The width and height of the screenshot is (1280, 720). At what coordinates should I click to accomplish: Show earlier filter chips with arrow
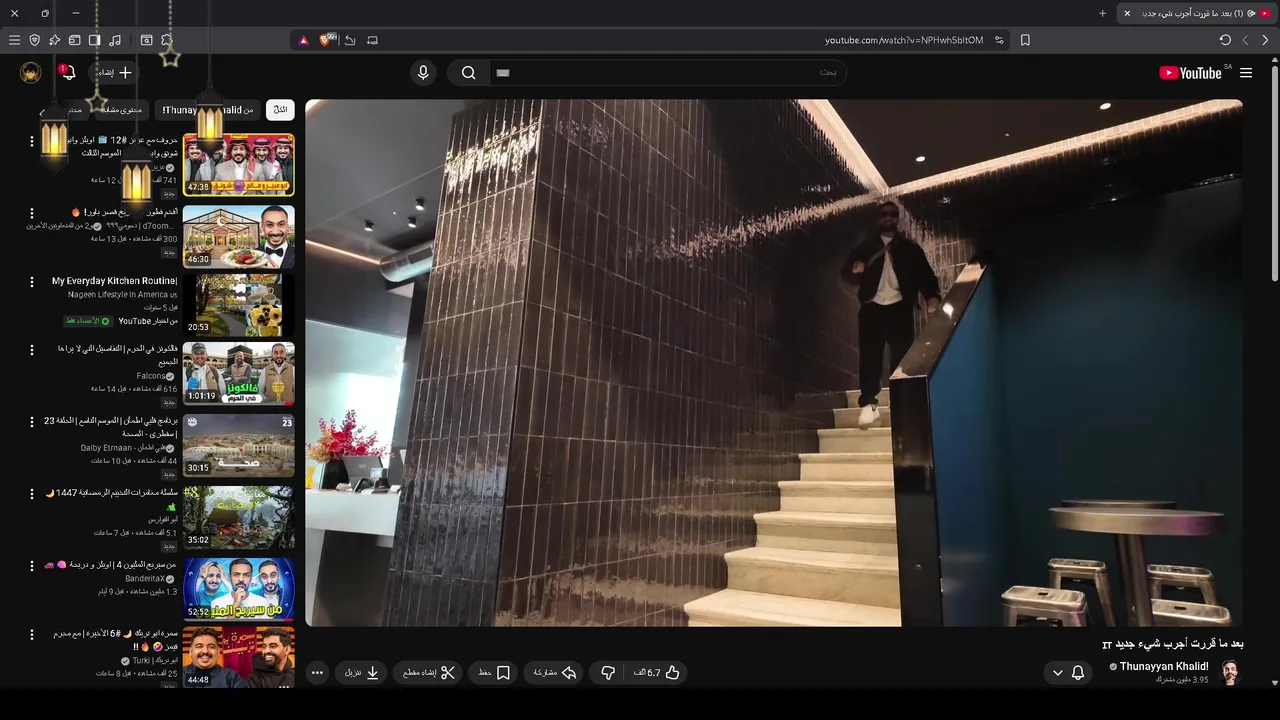click(42, 111)
